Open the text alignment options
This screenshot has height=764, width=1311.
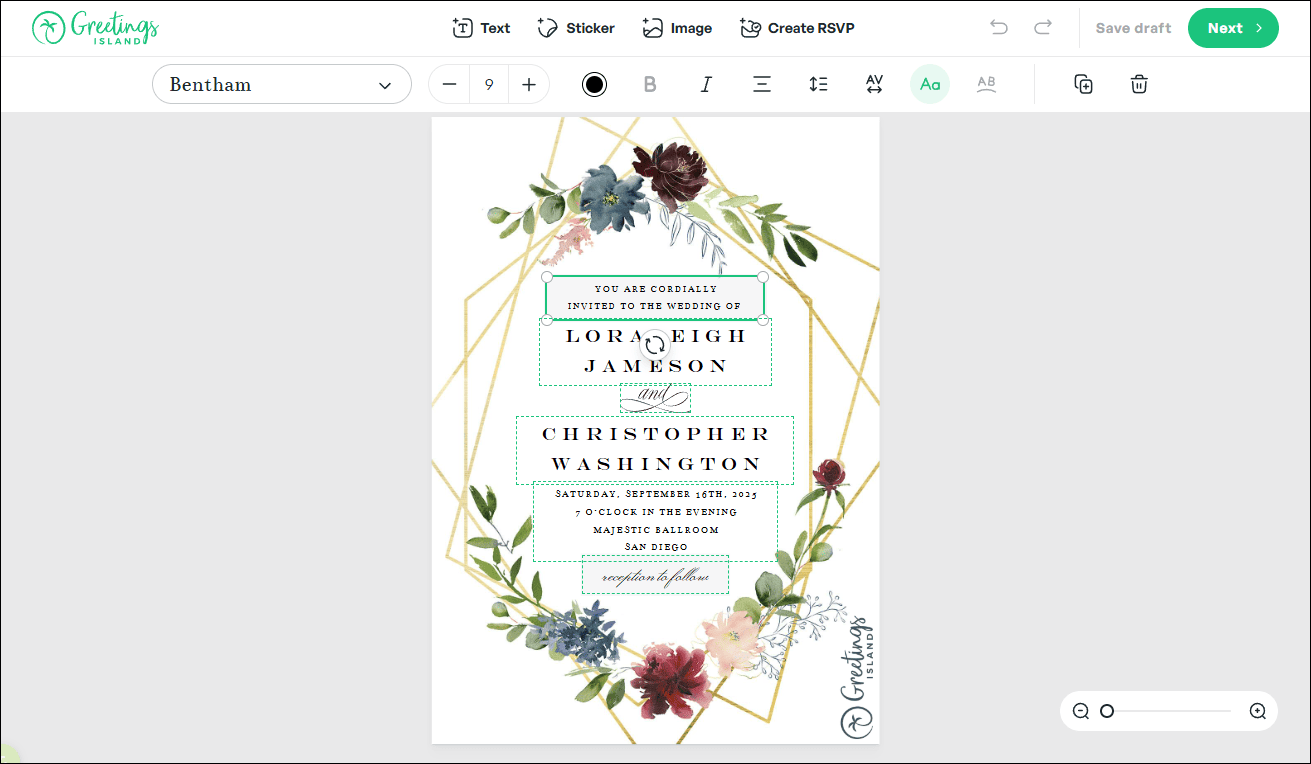762,84
